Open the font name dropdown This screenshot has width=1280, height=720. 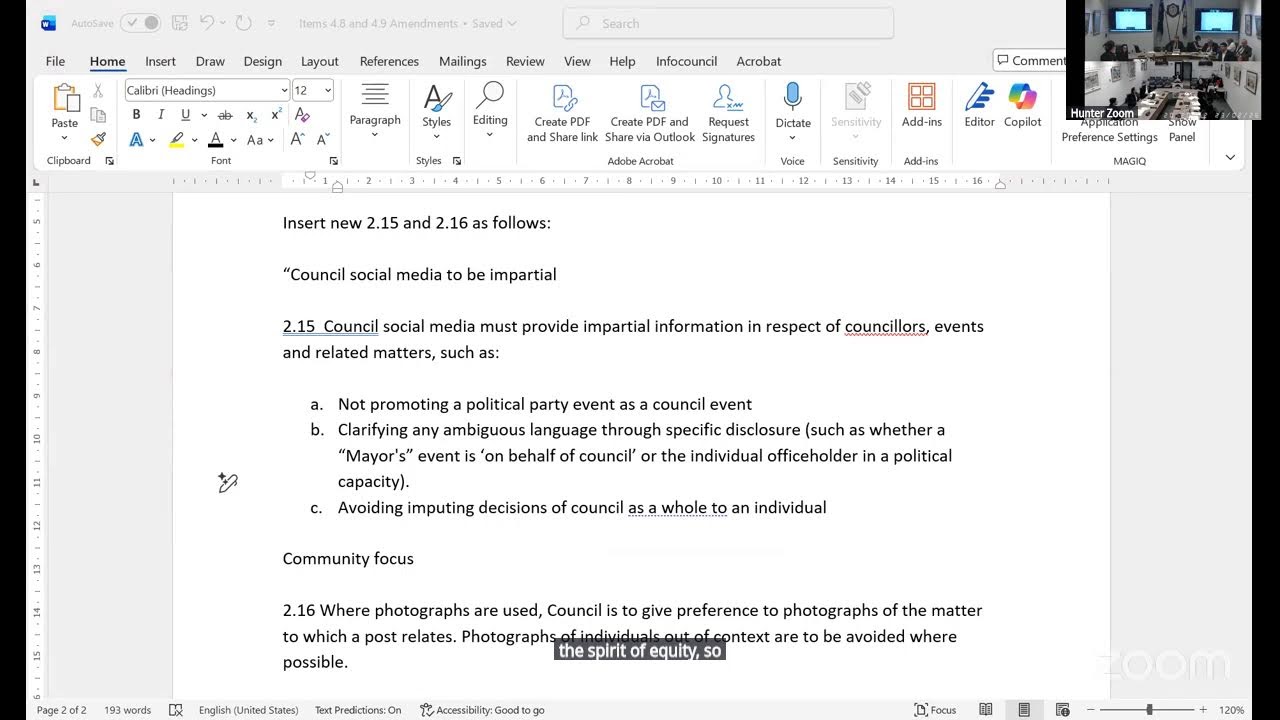(284, 90)
